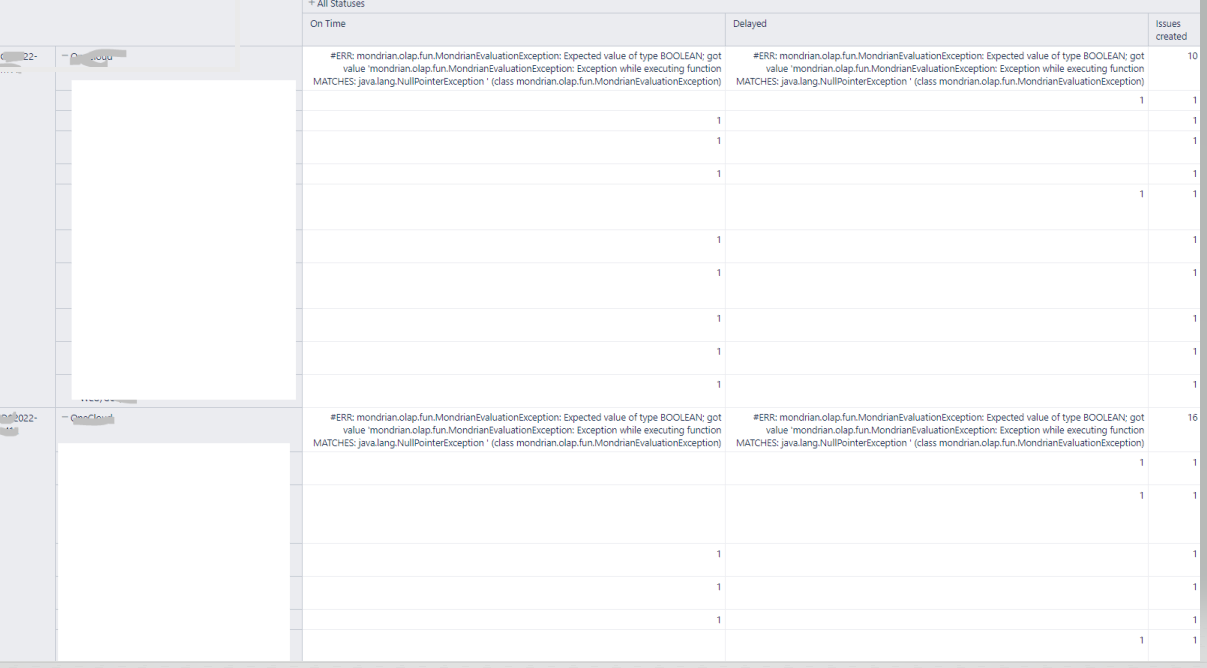Expand the All Statuses plus icon
Image resolution: width=1207 pixels, height=668 pixels.
[x=311, y=4]
